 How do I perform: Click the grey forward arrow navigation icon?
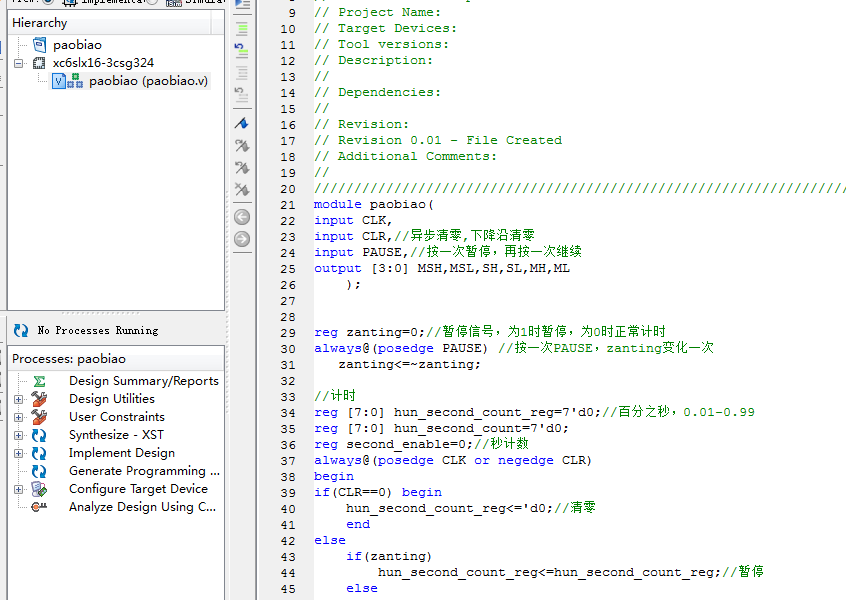point(241,239)
